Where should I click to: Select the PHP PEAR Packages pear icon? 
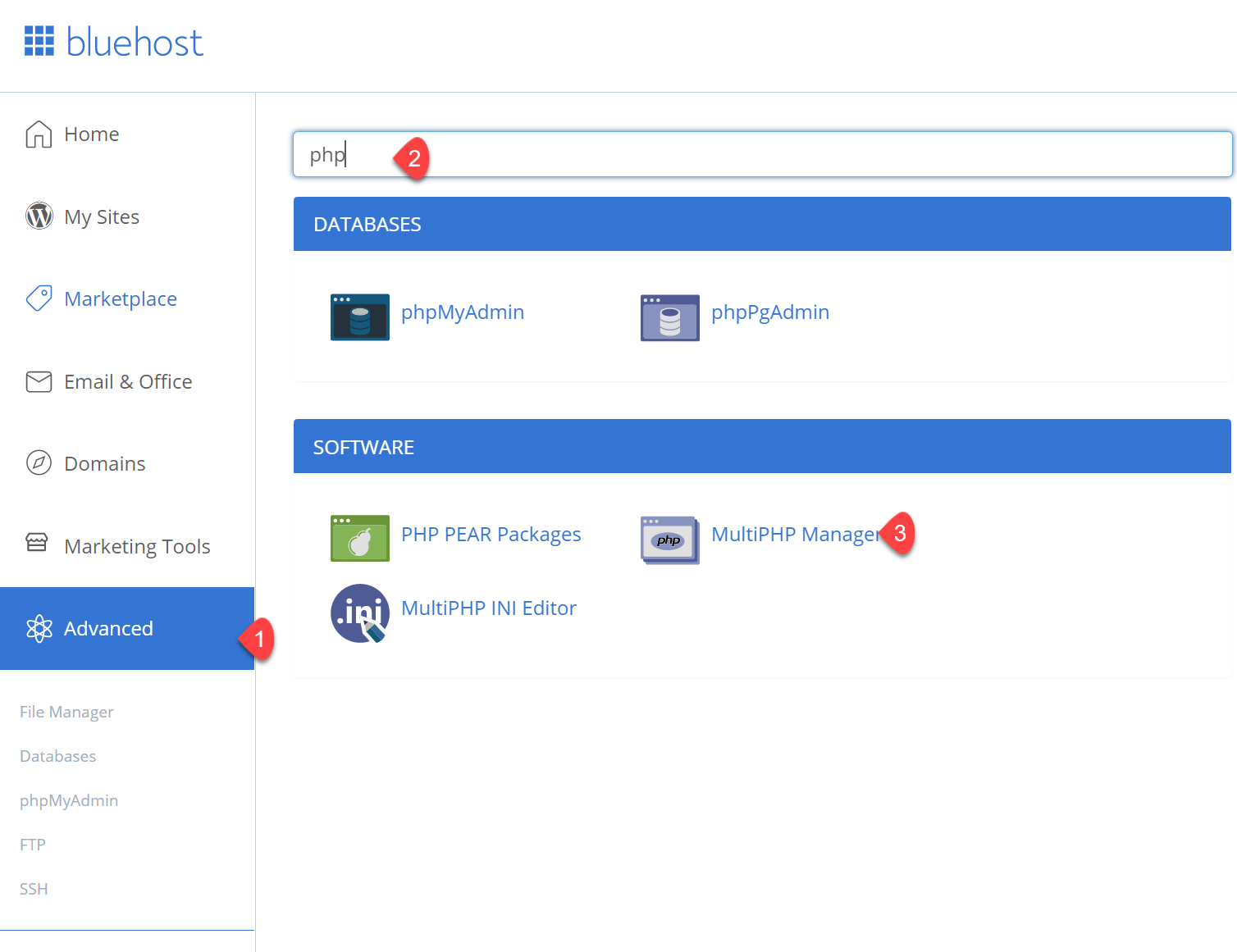click(359, 538)
